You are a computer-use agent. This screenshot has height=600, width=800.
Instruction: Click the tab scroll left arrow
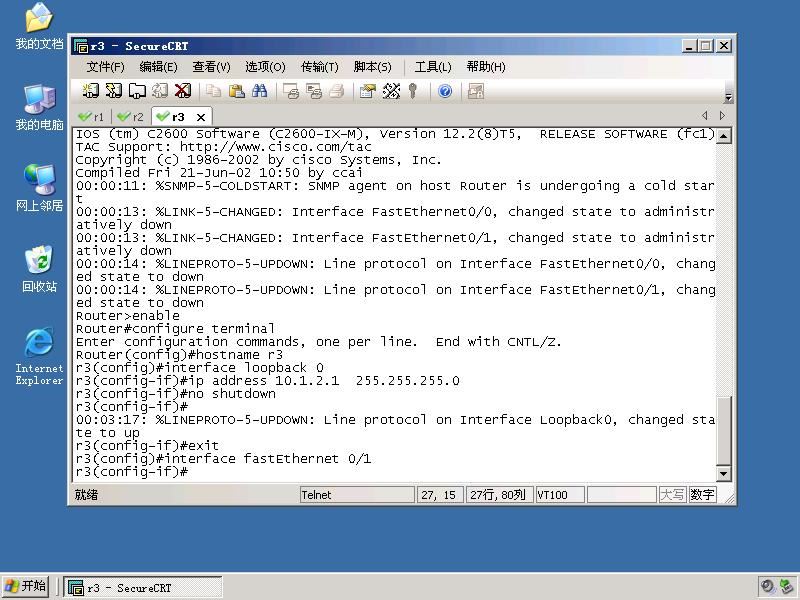click(x=705, y=116)
